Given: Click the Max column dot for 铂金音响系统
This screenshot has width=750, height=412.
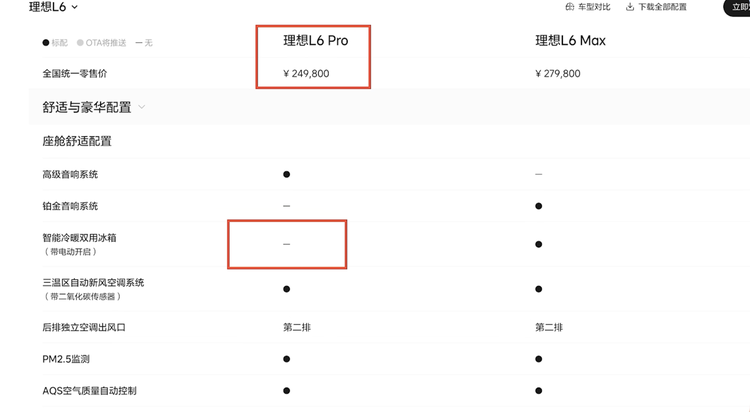Looking at the screenshot, I should [x=539, y=206].
